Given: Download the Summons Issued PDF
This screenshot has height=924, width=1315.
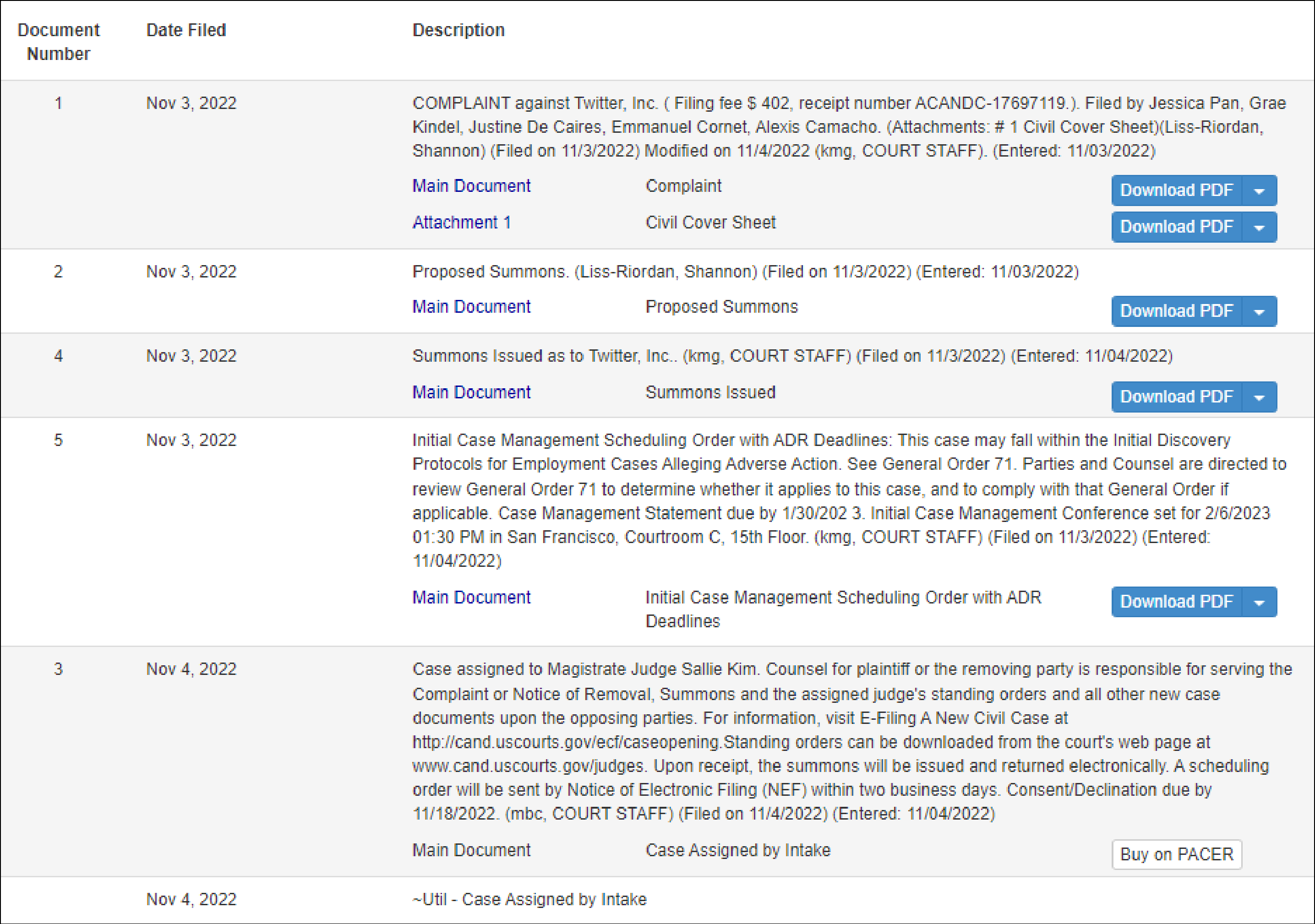Looking at the screenshot, I should click(x=1176, y=396).
